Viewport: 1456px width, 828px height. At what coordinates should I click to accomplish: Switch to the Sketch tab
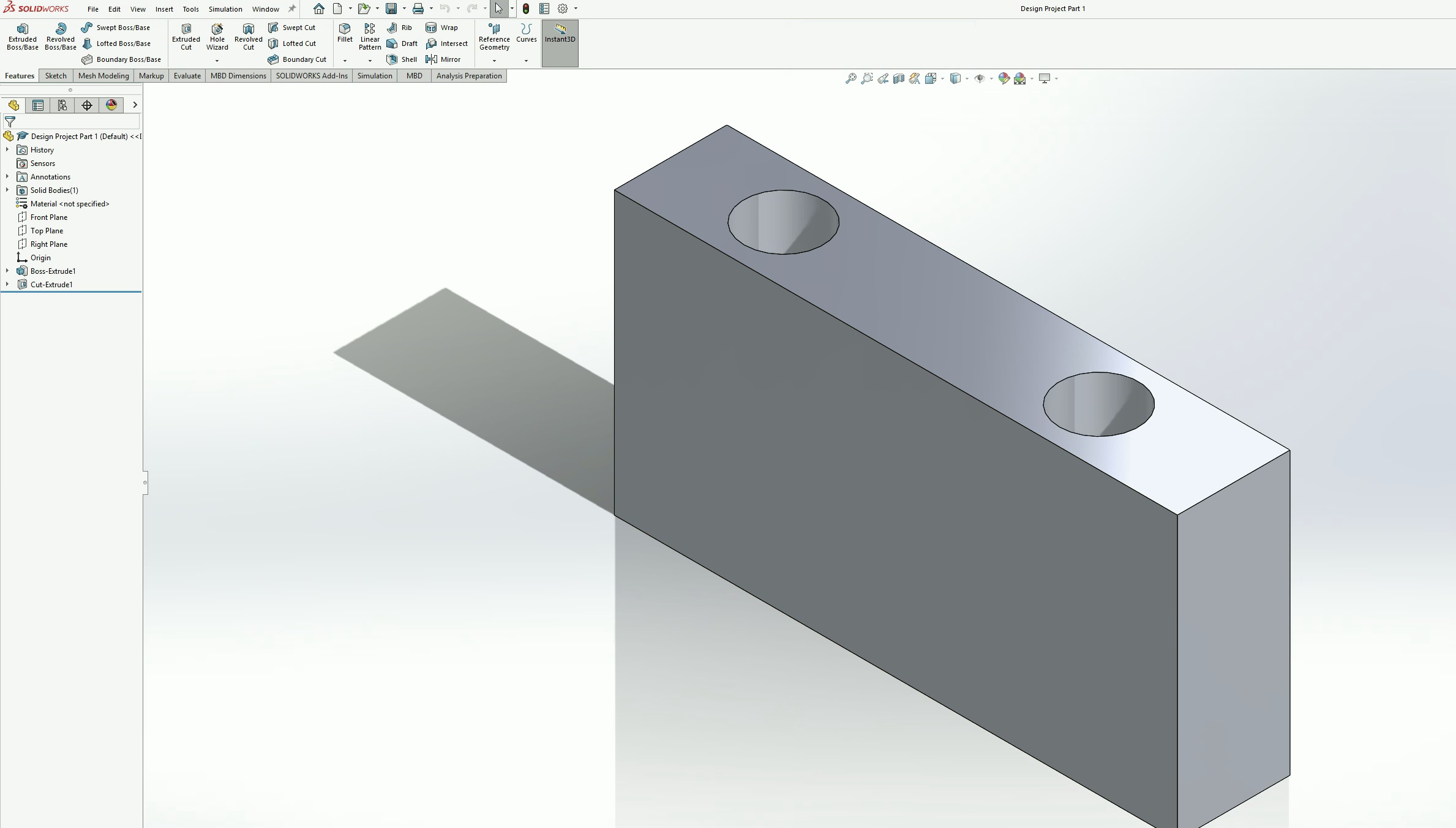pyautogui.click(x=56, y=76)
